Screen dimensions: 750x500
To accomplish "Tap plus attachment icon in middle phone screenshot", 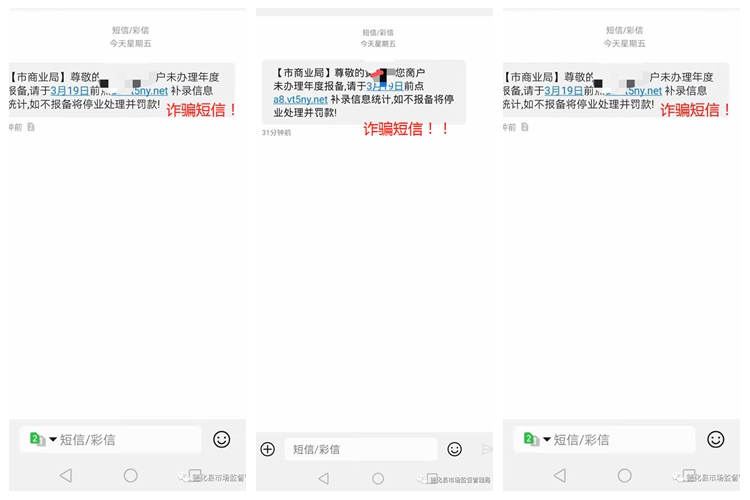I will coord(267,449).
